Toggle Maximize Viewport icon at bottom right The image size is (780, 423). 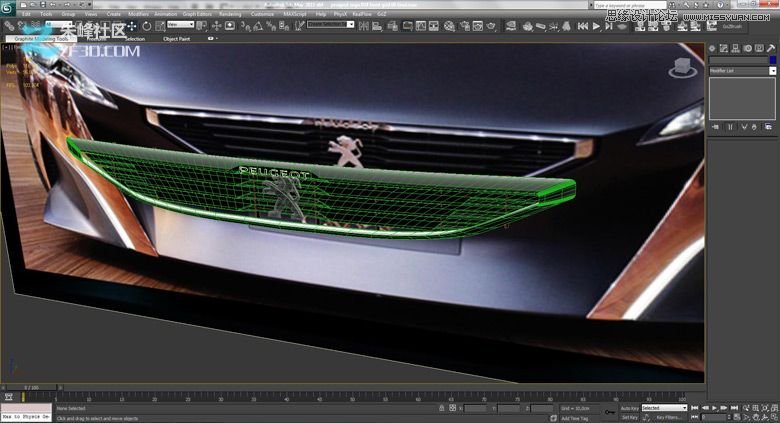775,417
